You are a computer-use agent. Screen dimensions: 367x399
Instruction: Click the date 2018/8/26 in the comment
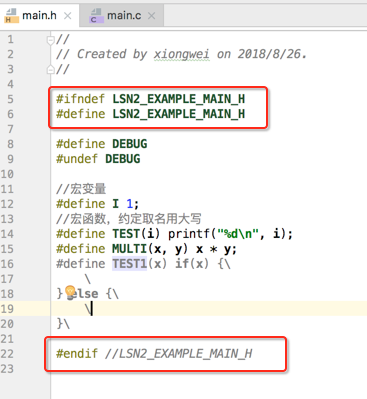(269, 54)
